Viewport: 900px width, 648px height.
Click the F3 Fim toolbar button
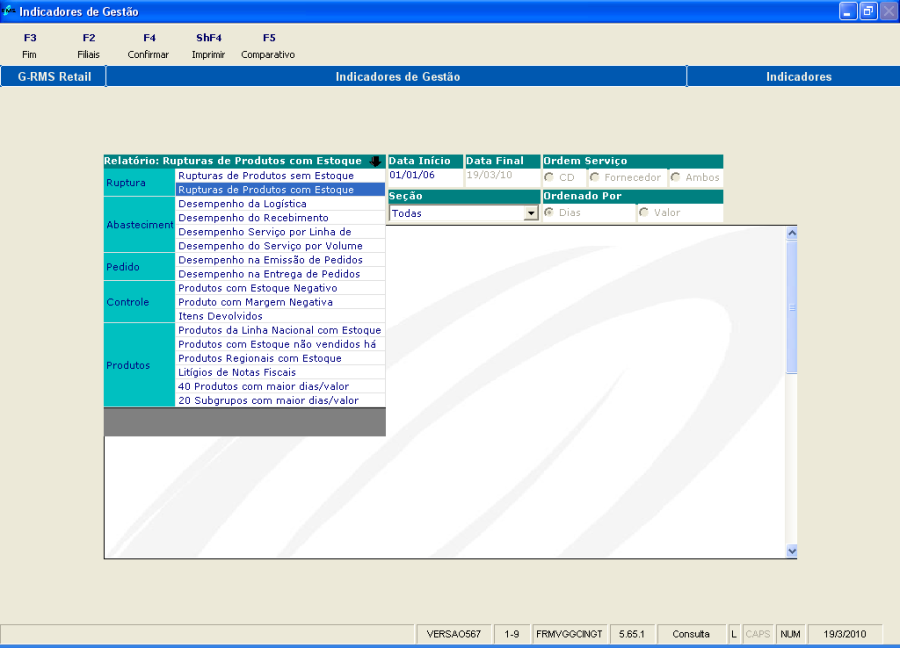[29, 46]
